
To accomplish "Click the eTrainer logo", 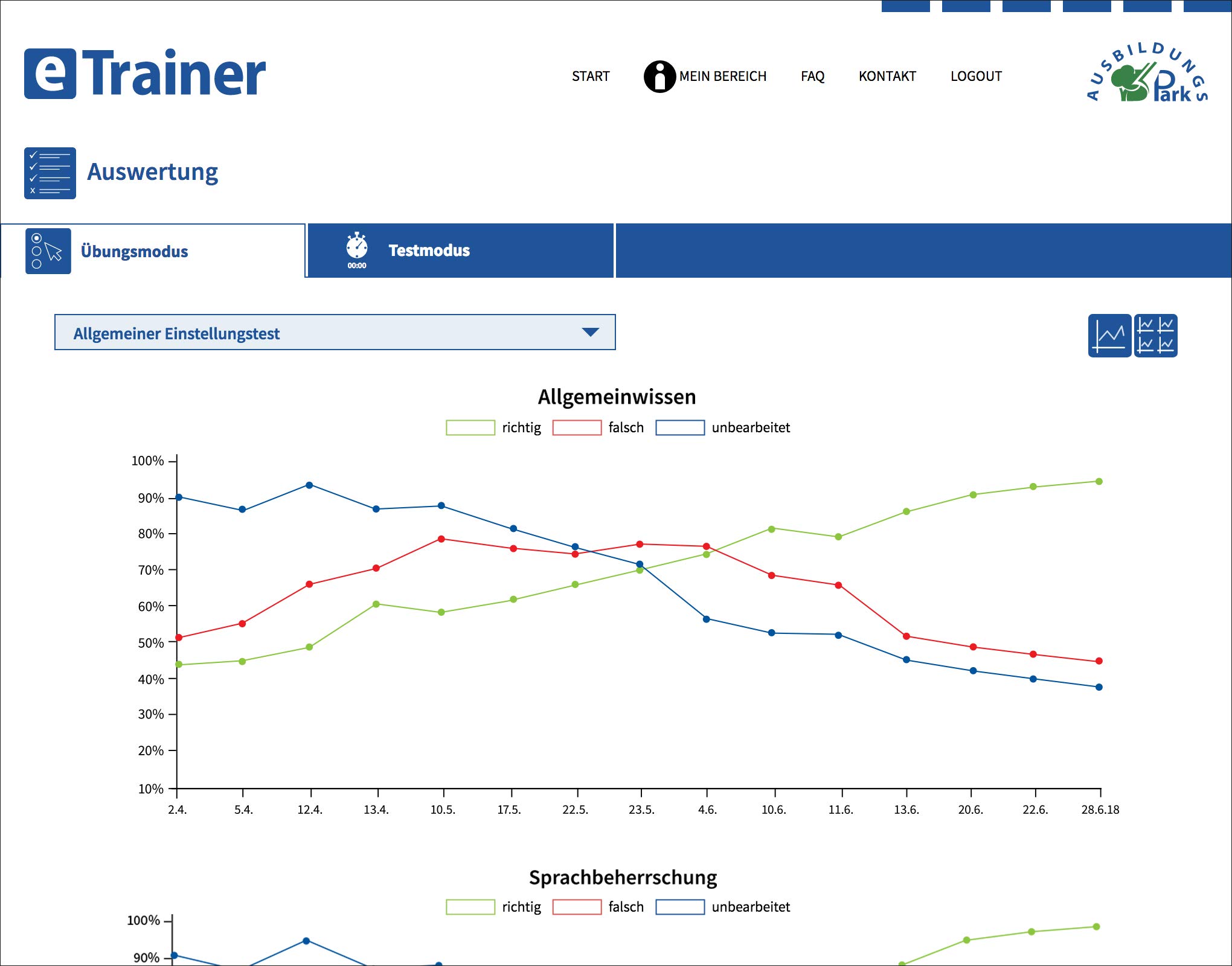I will [x=145, y=74].
